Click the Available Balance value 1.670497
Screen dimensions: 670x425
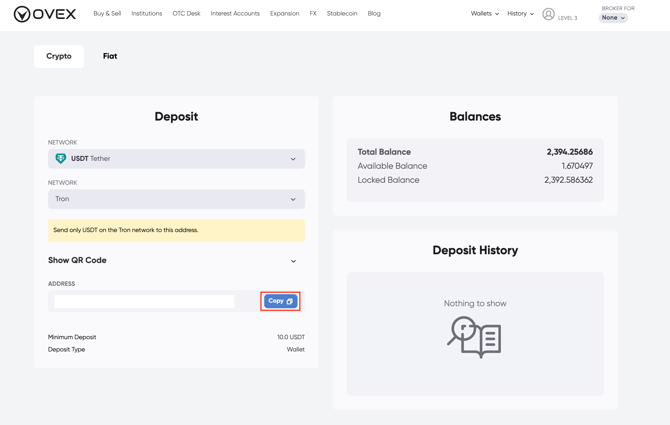[x=577, y=166]
